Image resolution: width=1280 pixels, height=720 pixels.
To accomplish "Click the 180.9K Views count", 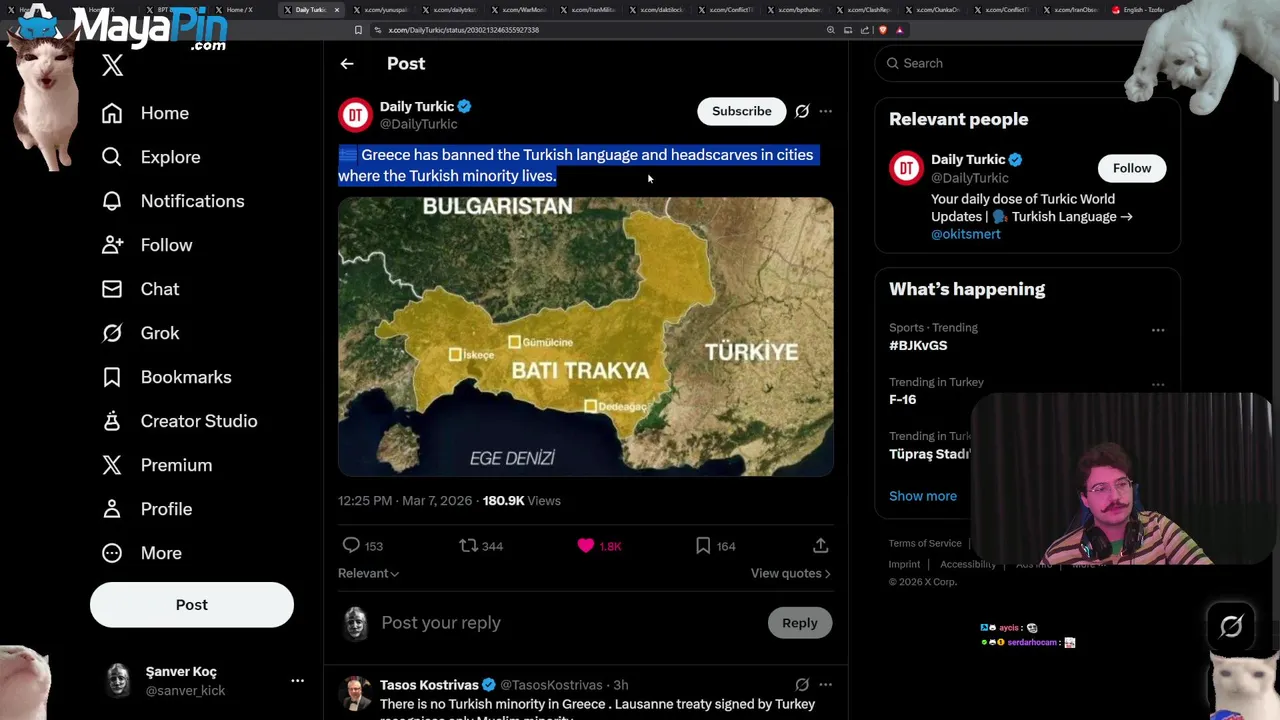I will 522,500.
